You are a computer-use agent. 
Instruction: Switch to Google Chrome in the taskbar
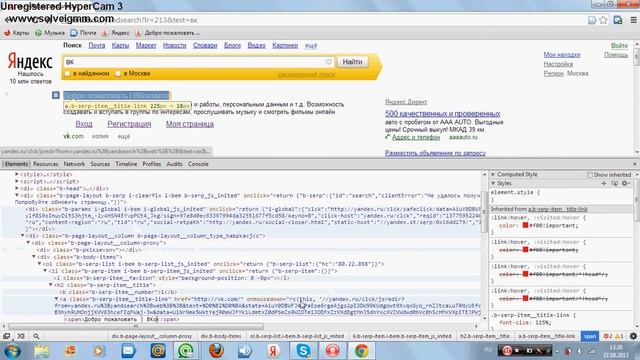(x=361, y=351)
